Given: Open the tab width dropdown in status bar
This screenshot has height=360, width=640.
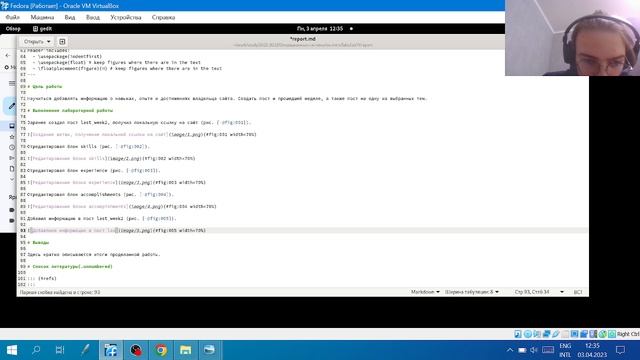Looking at the screenshot, I should (471, 292).
